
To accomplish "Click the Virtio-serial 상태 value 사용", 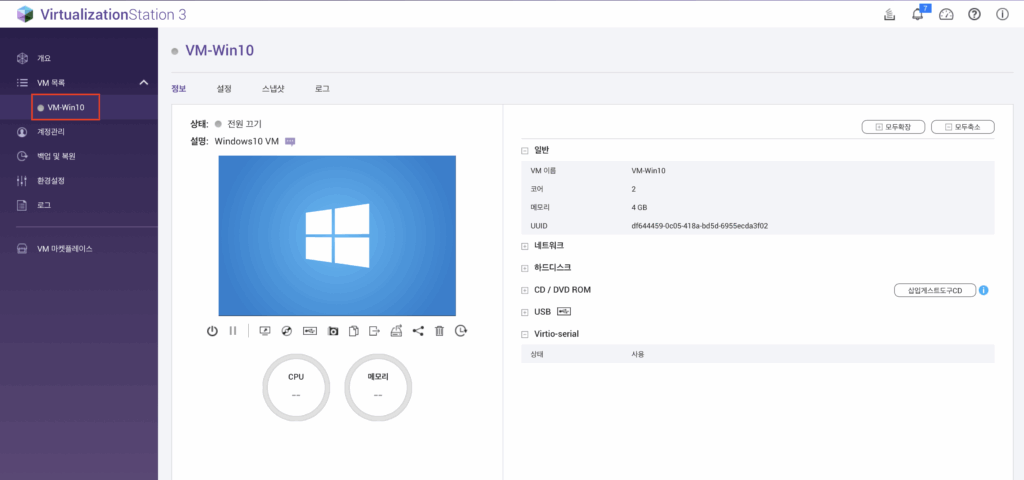I will click(637, 354).
